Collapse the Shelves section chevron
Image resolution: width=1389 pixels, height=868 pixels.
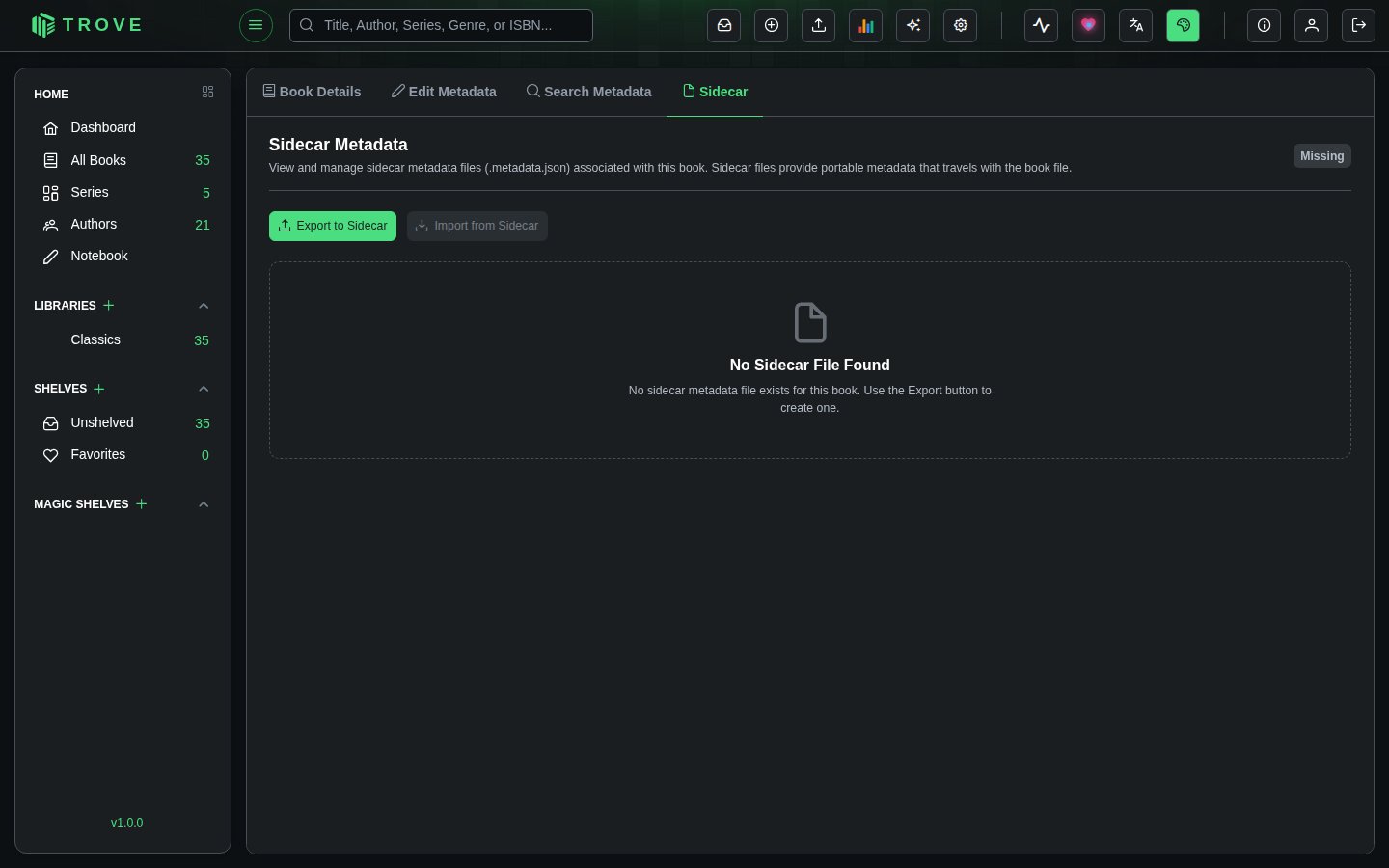tap(204, 389)
